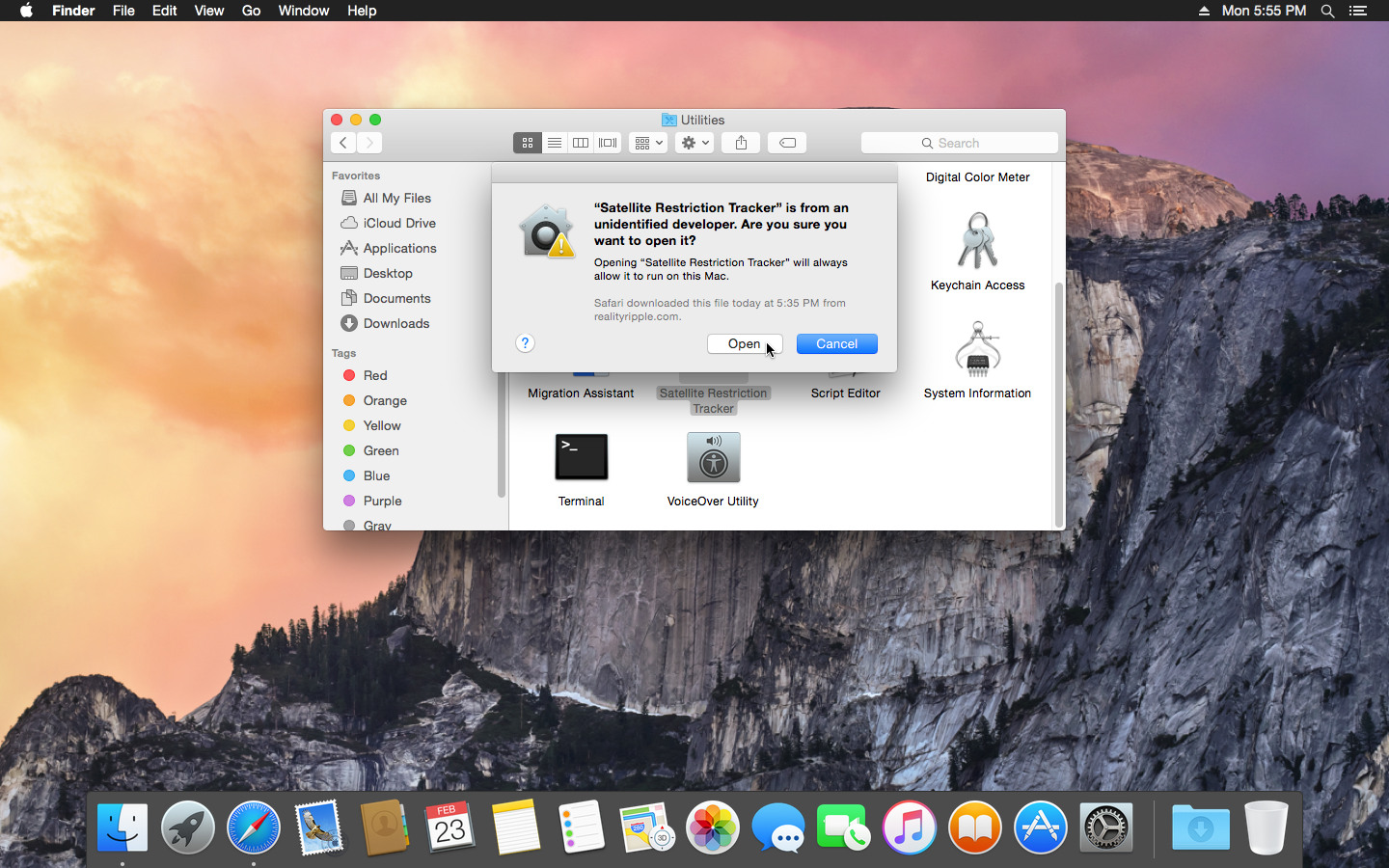Switch to column view

(581, 142)
